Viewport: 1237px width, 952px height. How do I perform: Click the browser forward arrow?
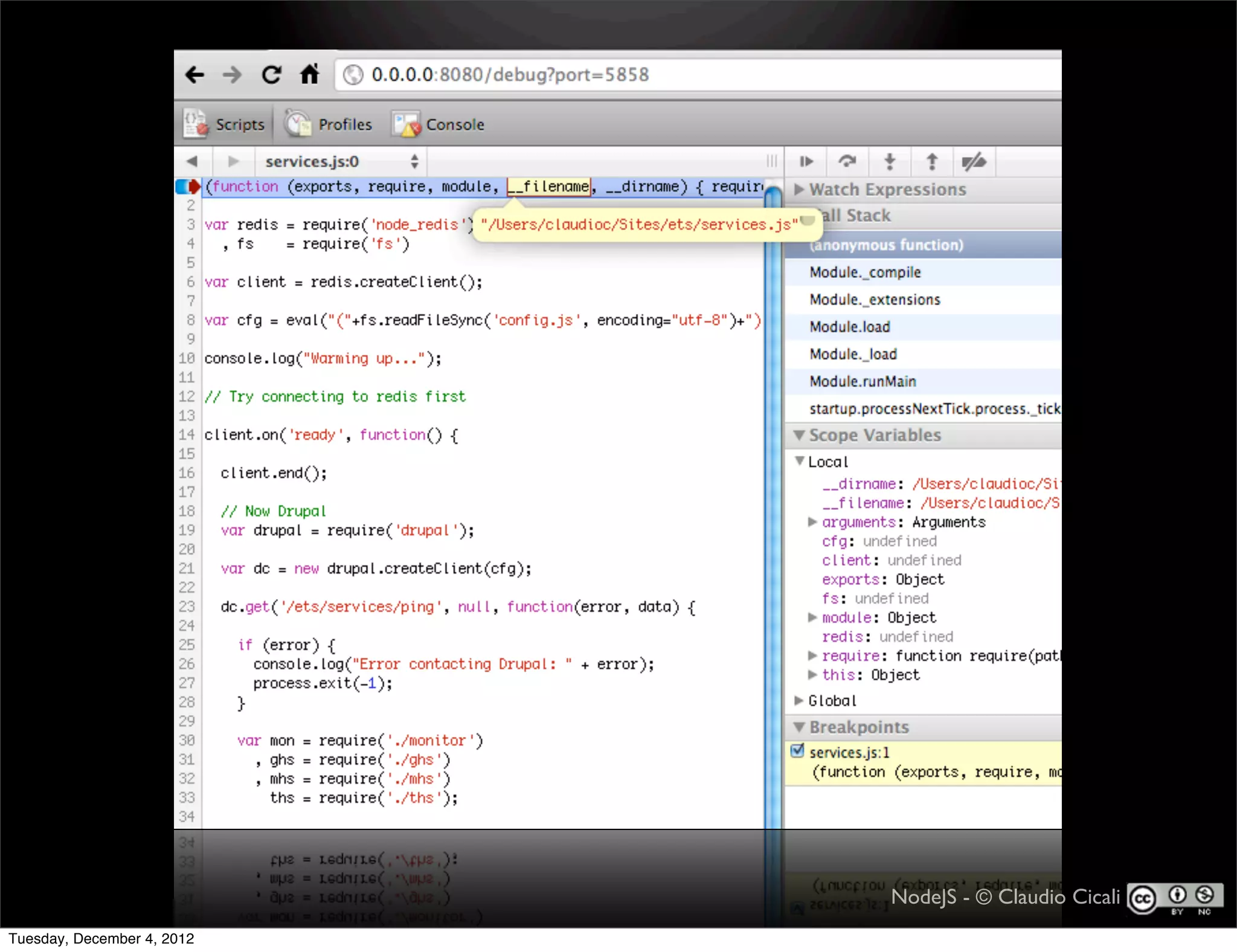(232, 75)
